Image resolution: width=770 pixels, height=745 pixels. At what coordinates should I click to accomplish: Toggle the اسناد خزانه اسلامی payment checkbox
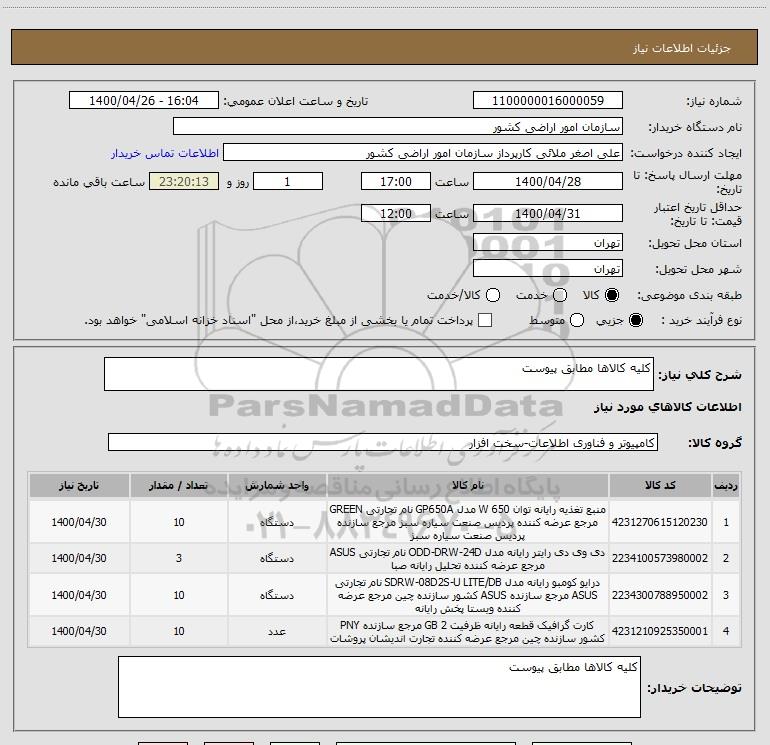coord(485,320)
